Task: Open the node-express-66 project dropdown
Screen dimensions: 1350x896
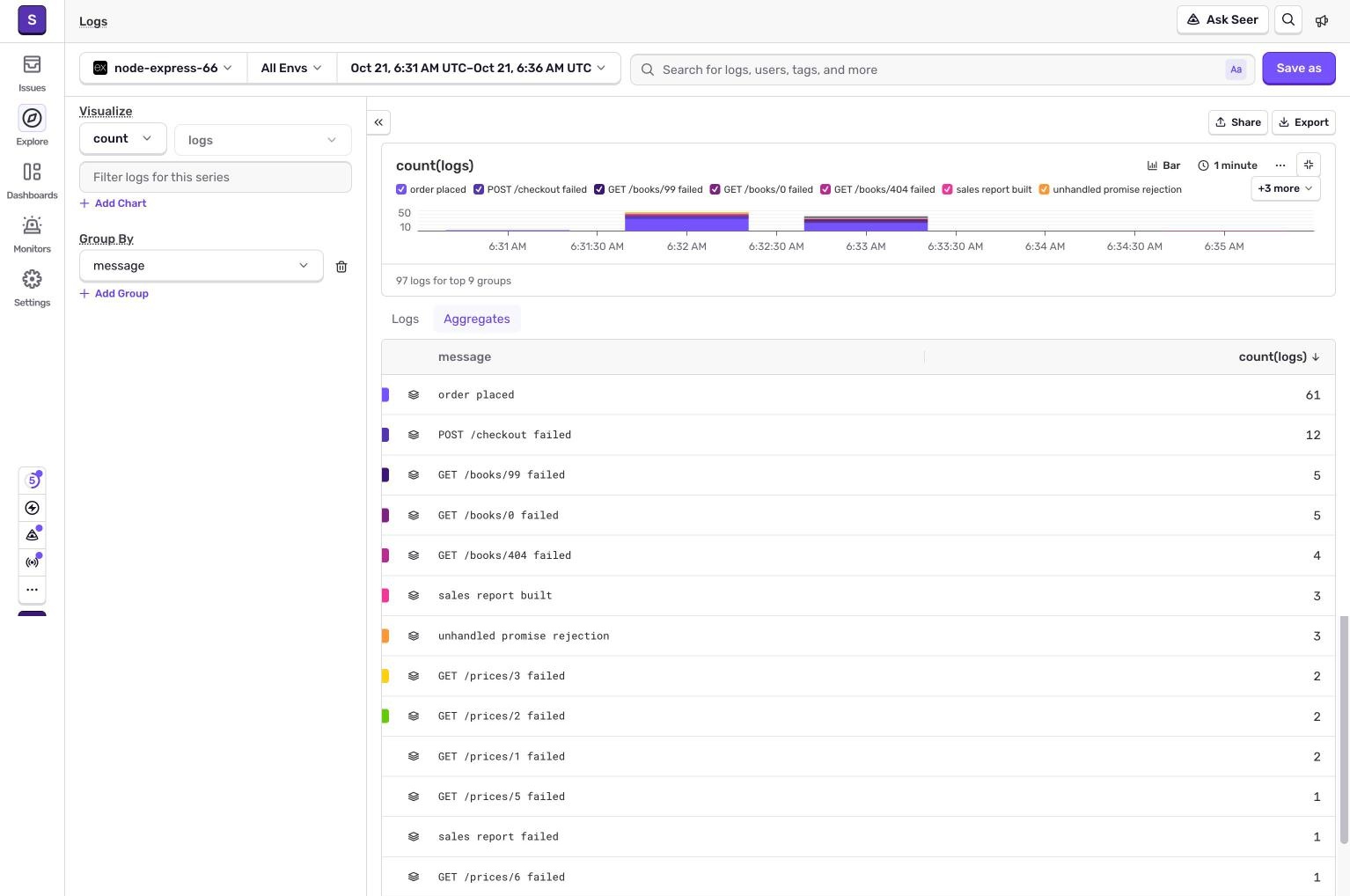Action: [x=164, y=68]
